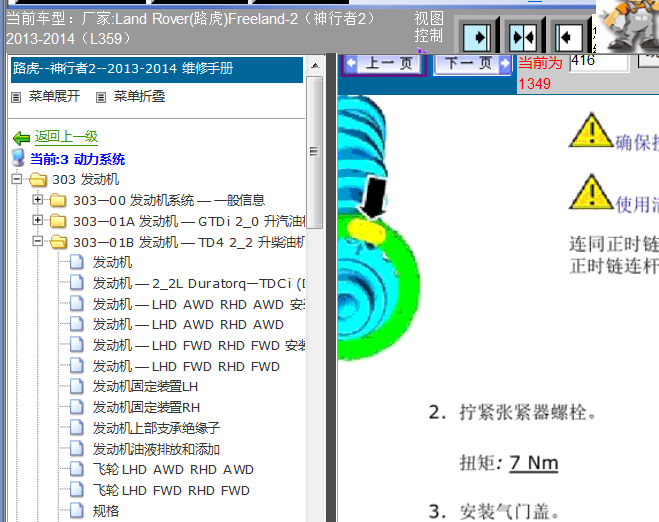This screenshot has width=659, height=522.
Task: Open 飞轮 LHD AWD RHD AWD item
Action: [173, 469]
